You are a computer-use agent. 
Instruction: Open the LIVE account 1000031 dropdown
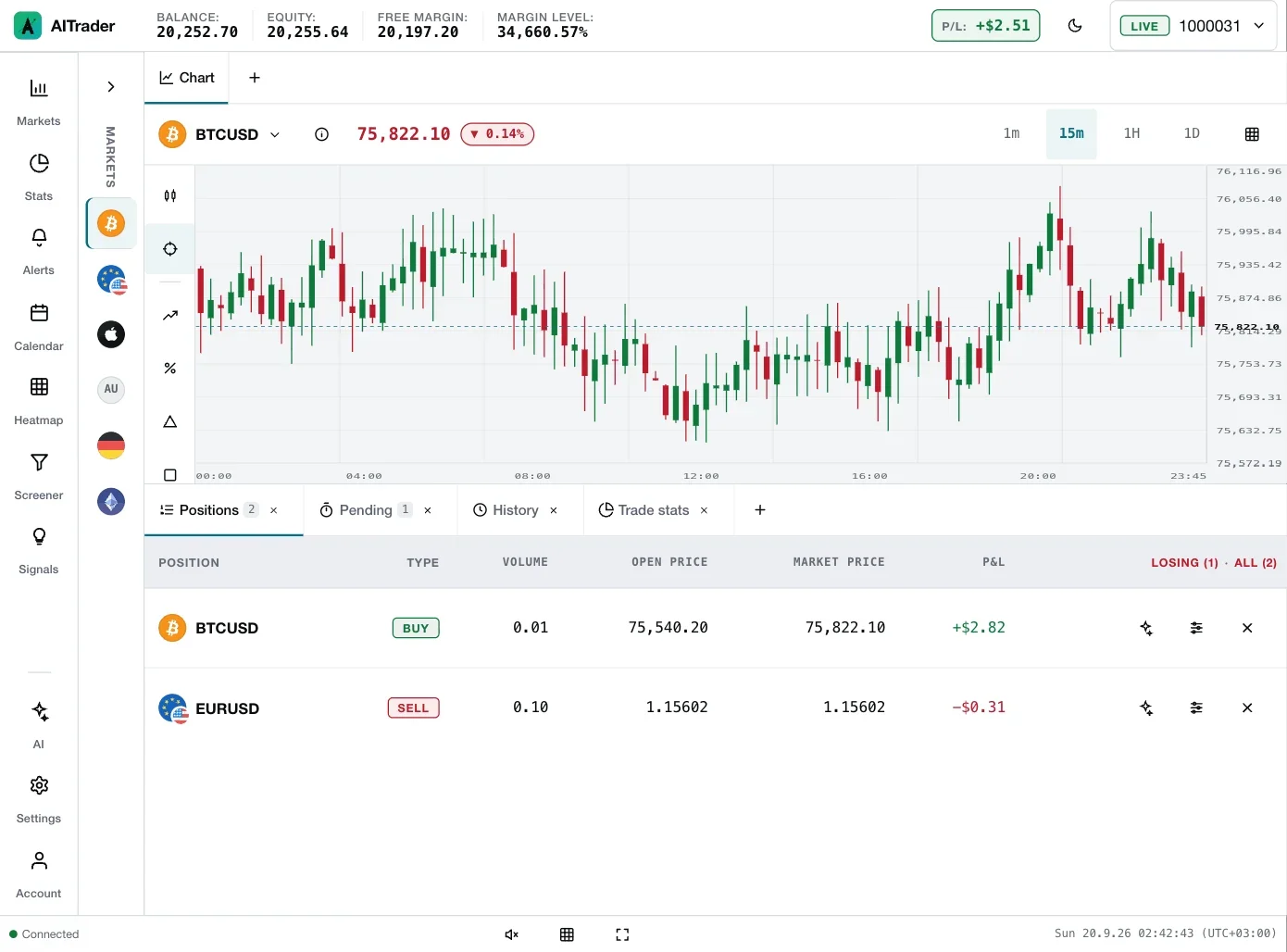(x=1193, y=26)
